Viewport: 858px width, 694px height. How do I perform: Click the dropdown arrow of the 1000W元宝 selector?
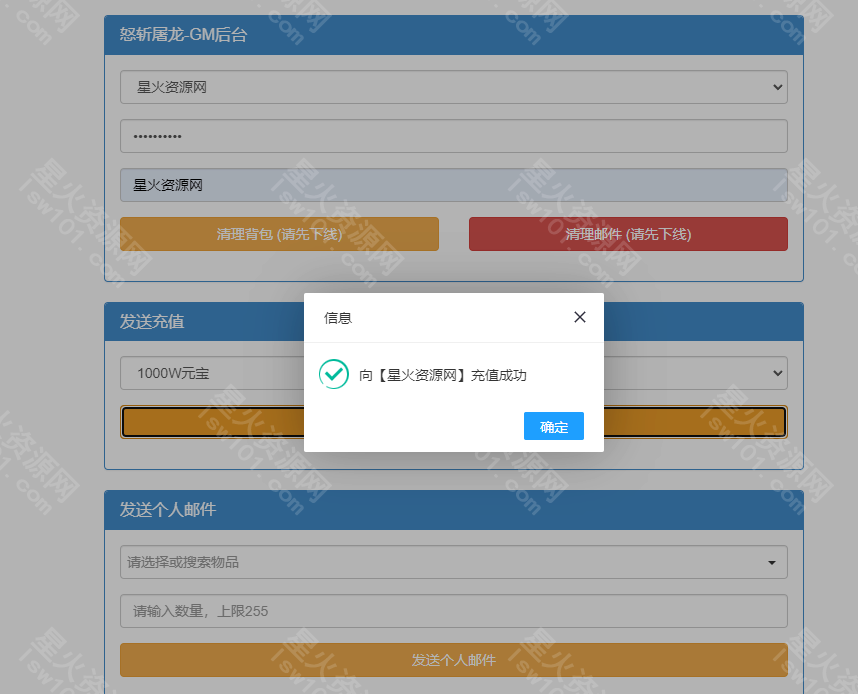pos(778,373)
